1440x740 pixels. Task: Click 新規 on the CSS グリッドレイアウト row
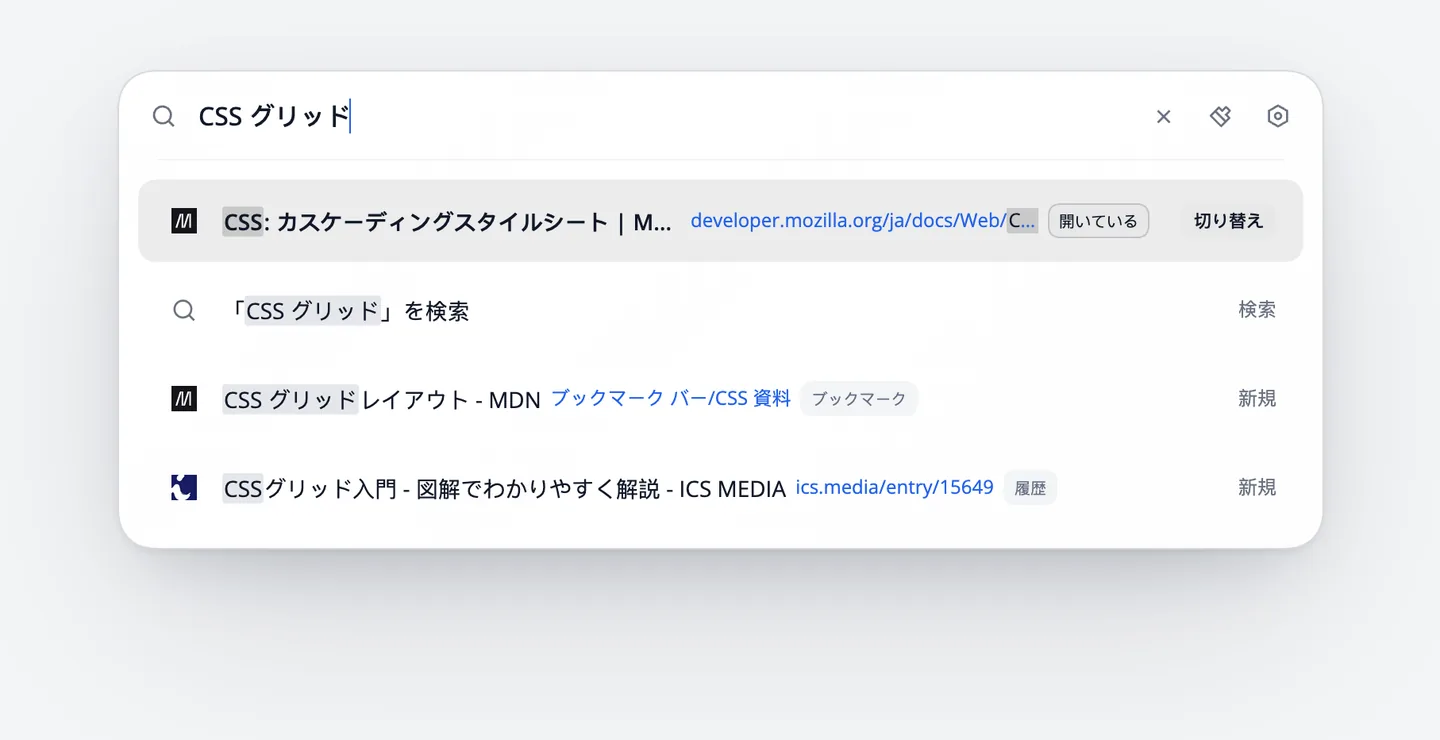point(1257,399)
